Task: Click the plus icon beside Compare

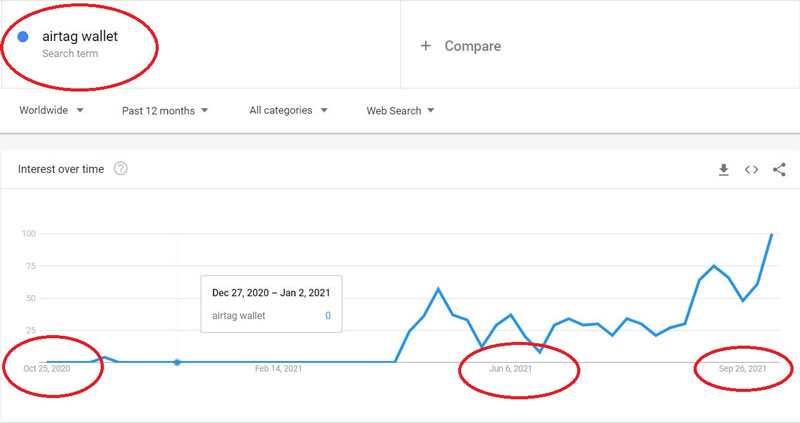Action: pos(426,46)
